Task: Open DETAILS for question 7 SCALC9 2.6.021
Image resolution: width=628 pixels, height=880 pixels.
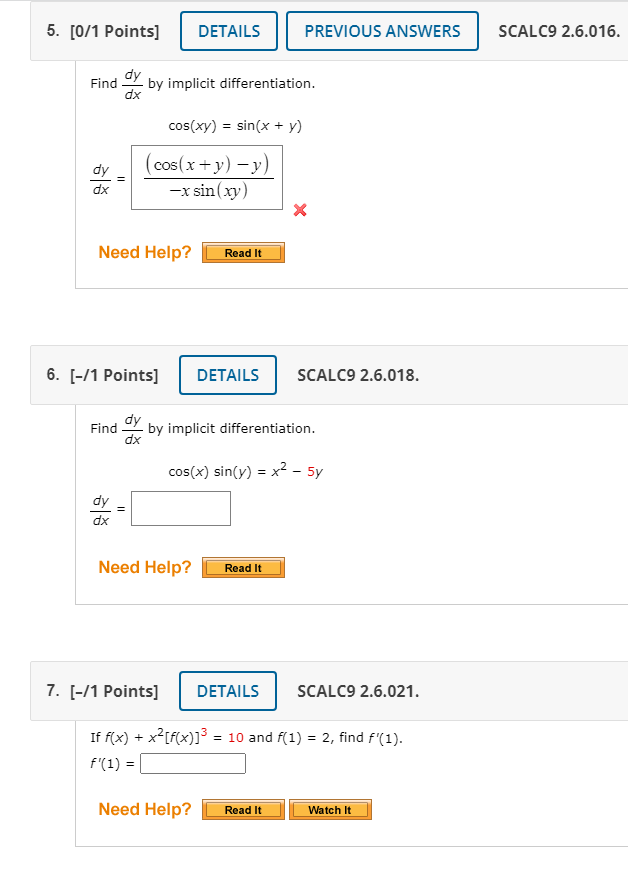Action: point(227,691)
